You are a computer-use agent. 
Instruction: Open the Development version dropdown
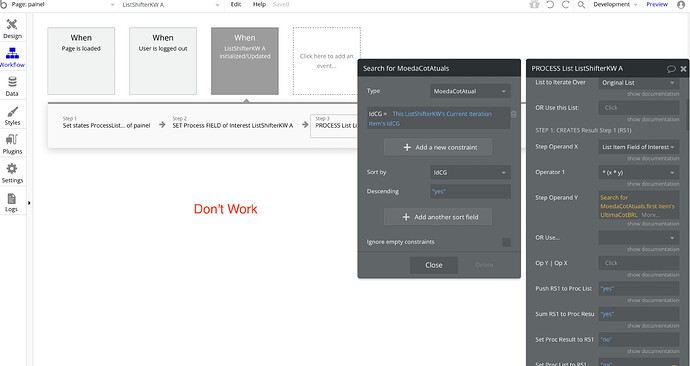coord(615,4)
